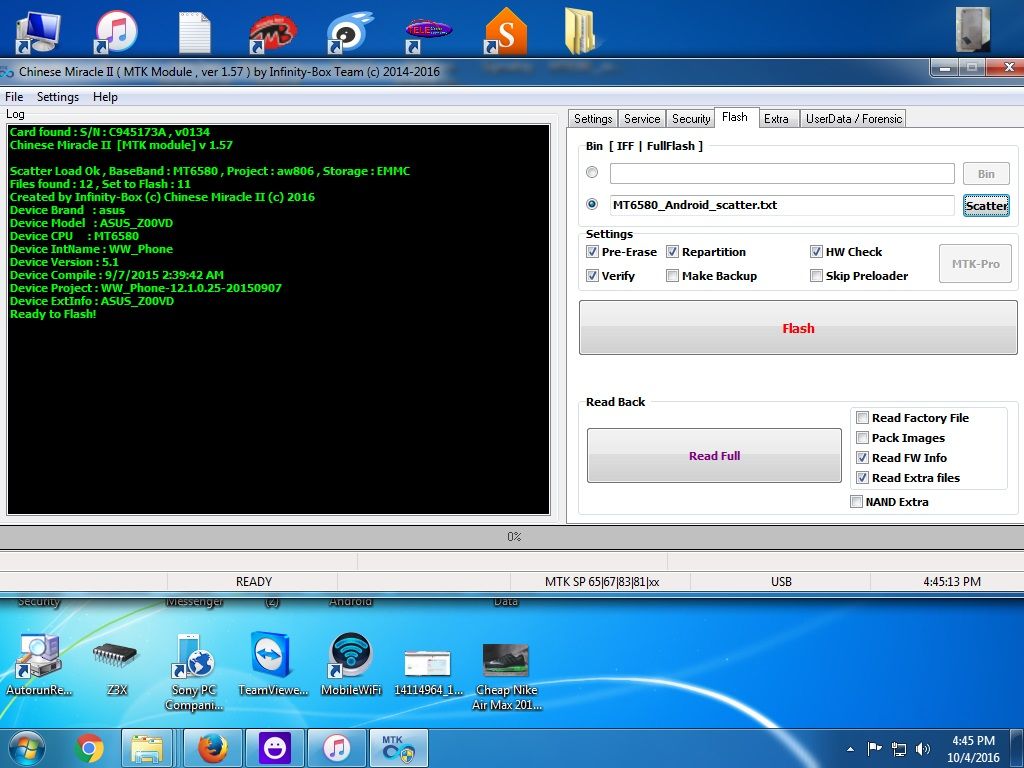Open the Windows Start menu
The height and width of the screenshot is (768, 1024).
point(26,748)
